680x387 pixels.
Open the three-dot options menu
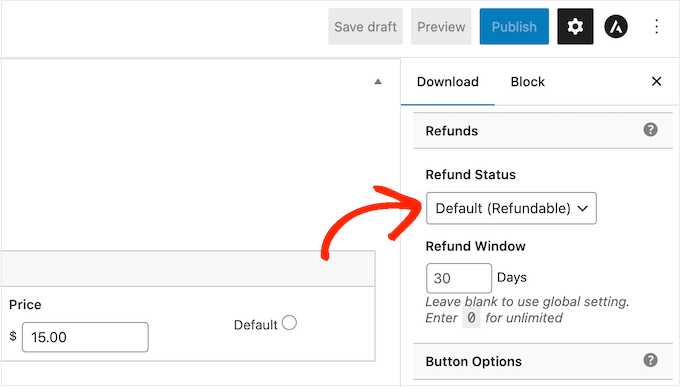tap(656, 26)
